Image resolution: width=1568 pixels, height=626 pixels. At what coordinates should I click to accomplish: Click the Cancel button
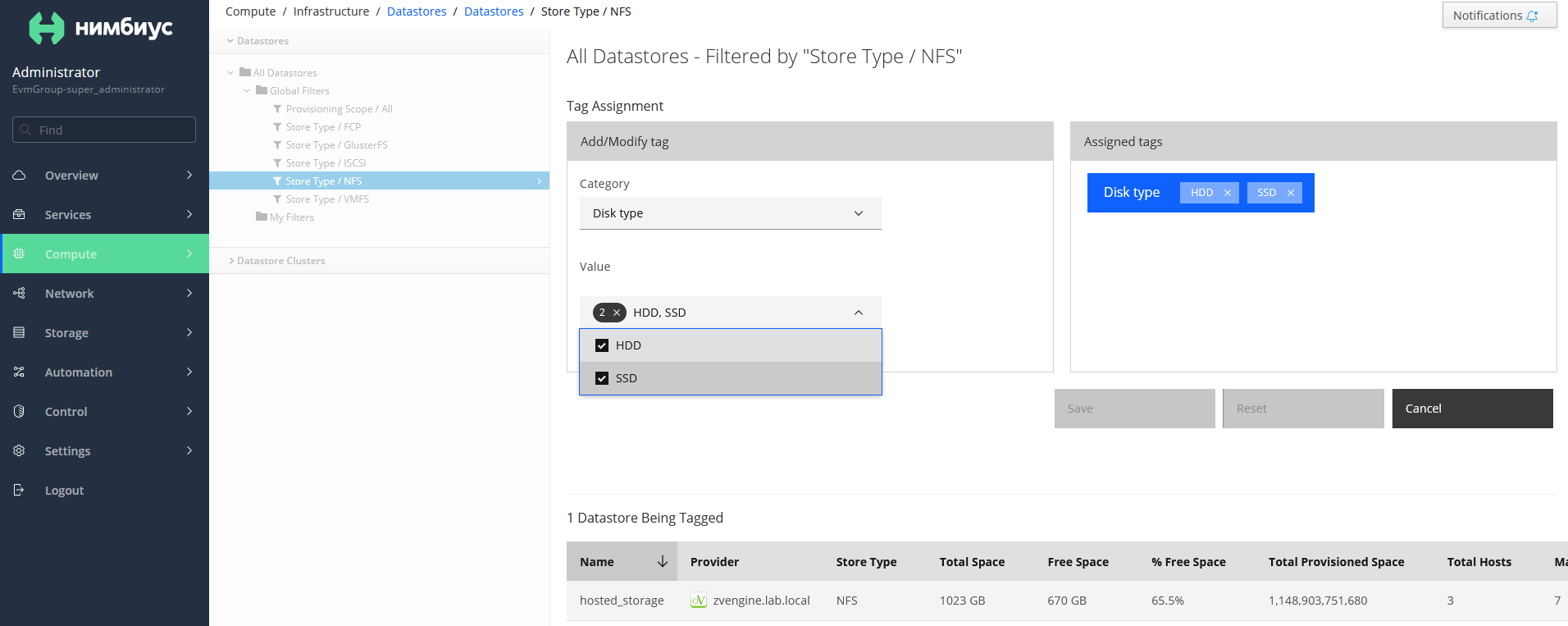(1473, 409)
